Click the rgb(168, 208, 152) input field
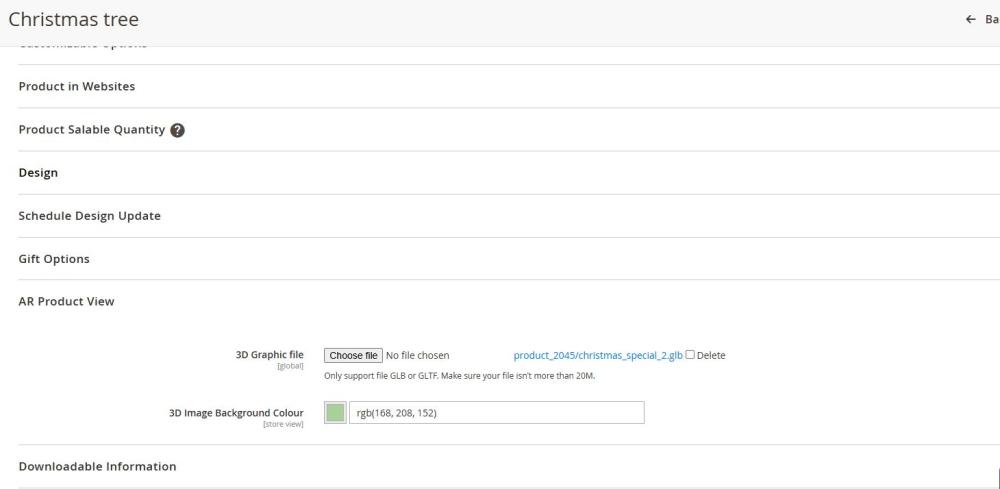Viewport: 1000px width, 489px height. (x=496, y=413)
